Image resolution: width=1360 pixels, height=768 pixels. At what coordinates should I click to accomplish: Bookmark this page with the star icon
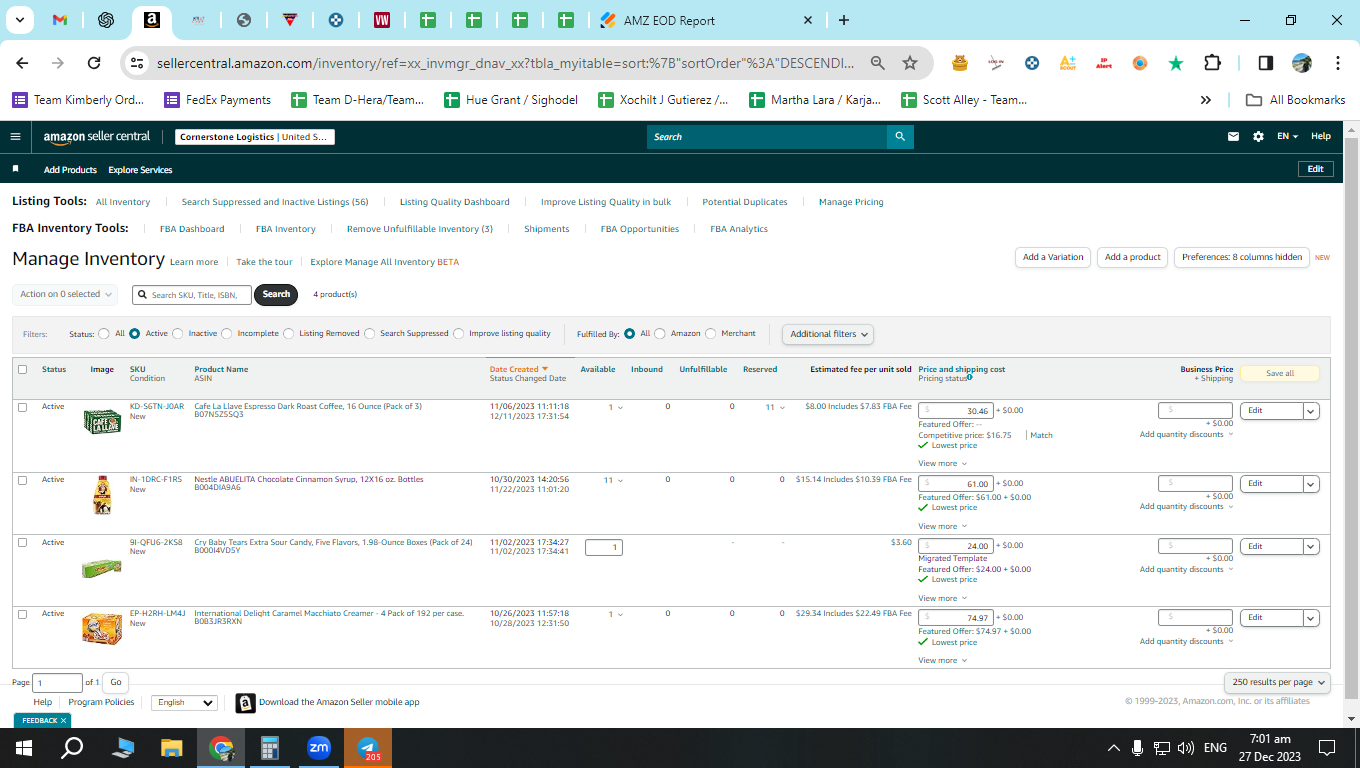pos(910,63)
